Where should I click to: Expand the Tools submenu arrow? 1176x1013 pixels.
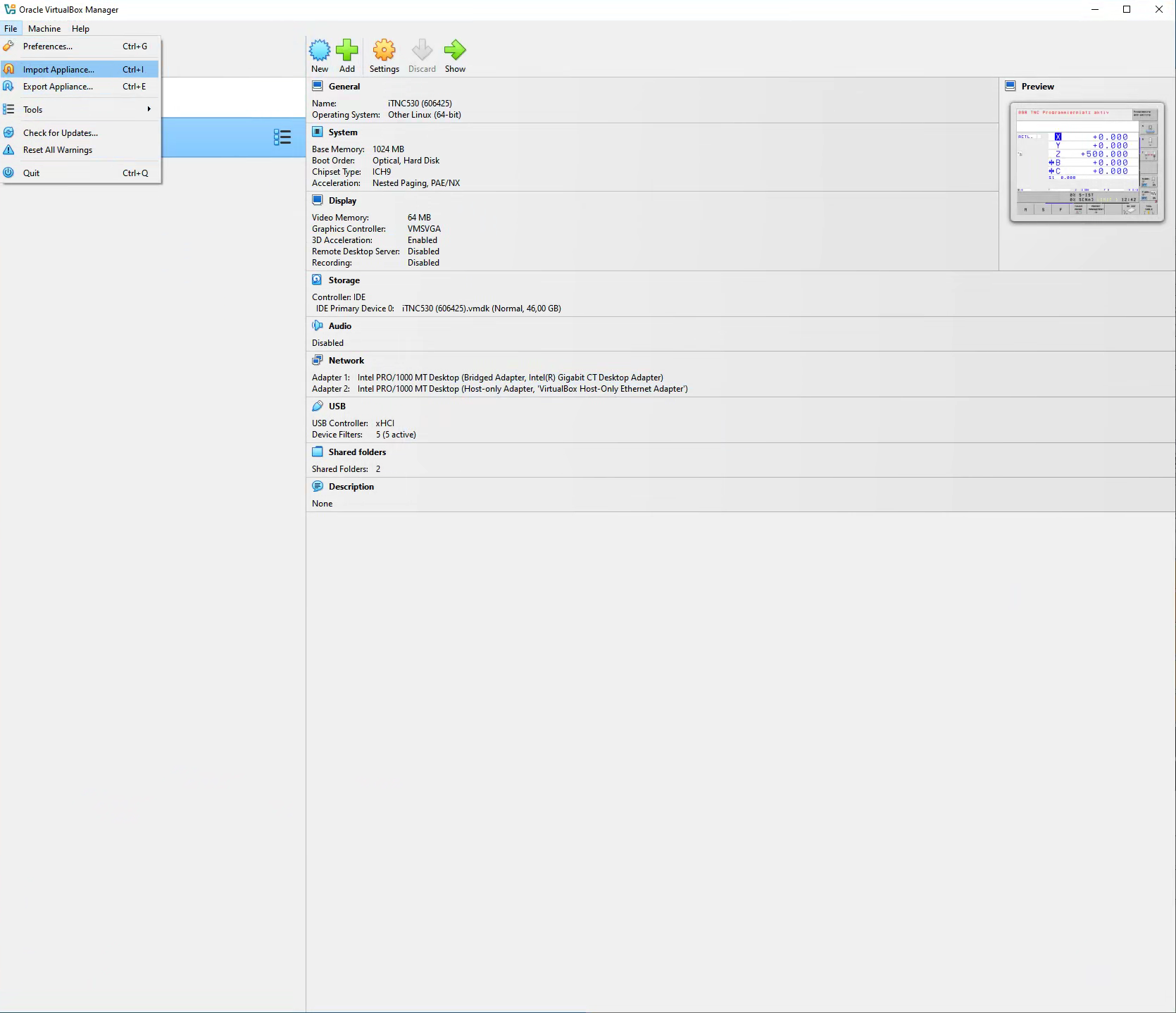pyautogui.click(x=149, y=109)
